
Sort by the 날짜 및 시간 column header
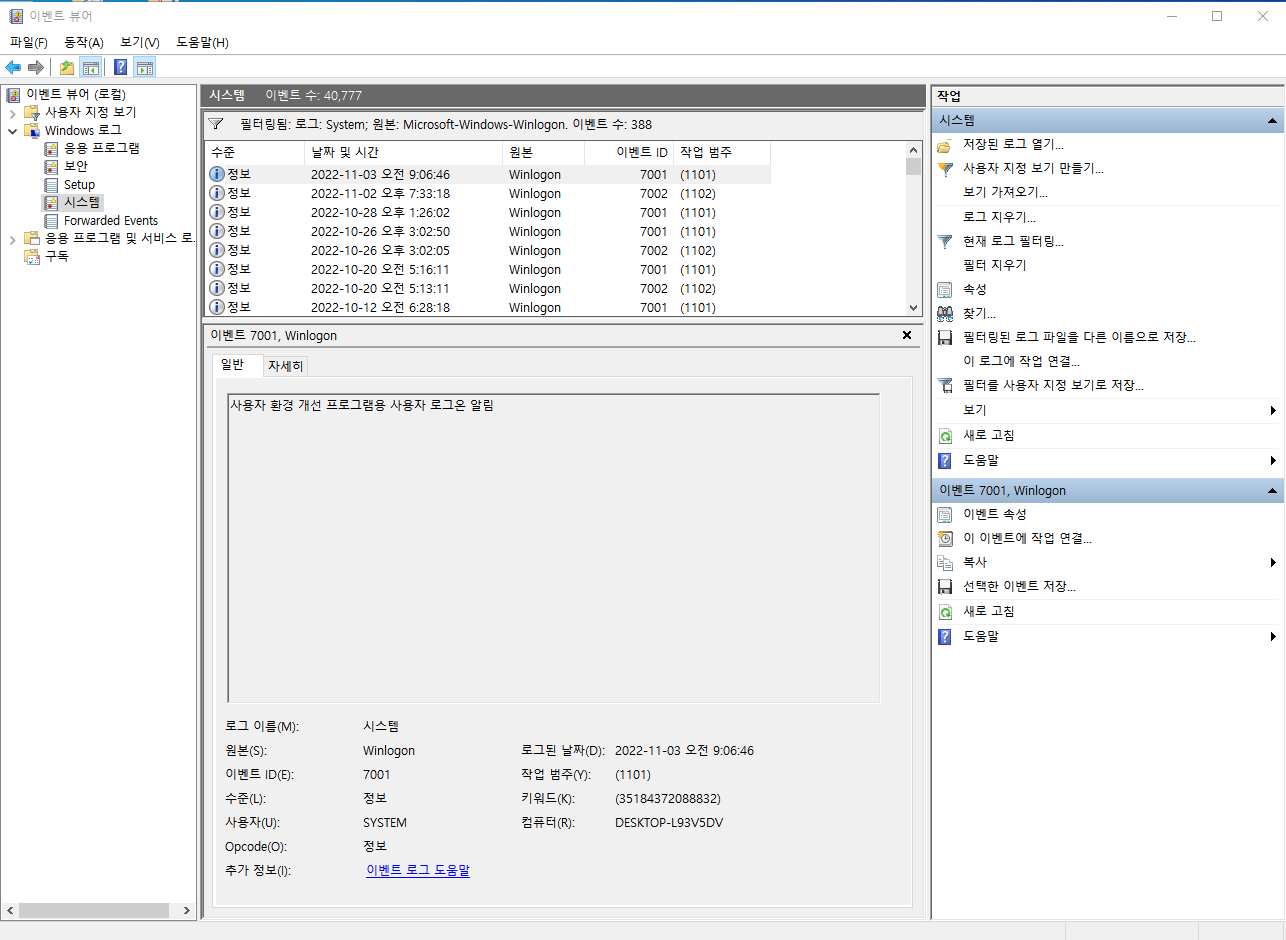click(403, 153)
